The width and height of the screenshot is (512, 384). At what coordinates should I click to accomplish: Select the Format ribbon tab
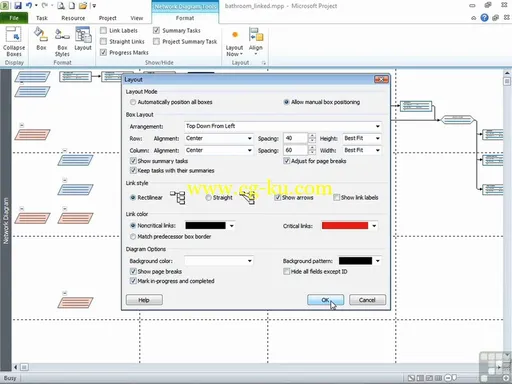(x=185, y=18)
